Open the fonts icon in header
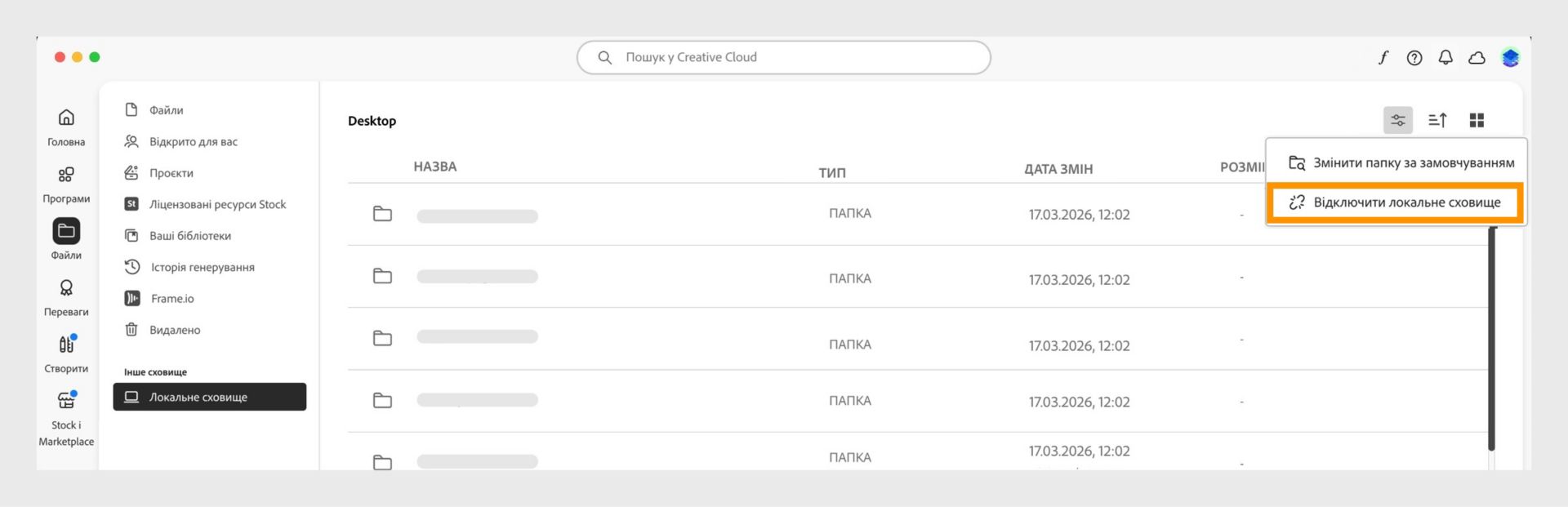Screen dimensions: 1568x507 click(1383, 57)
